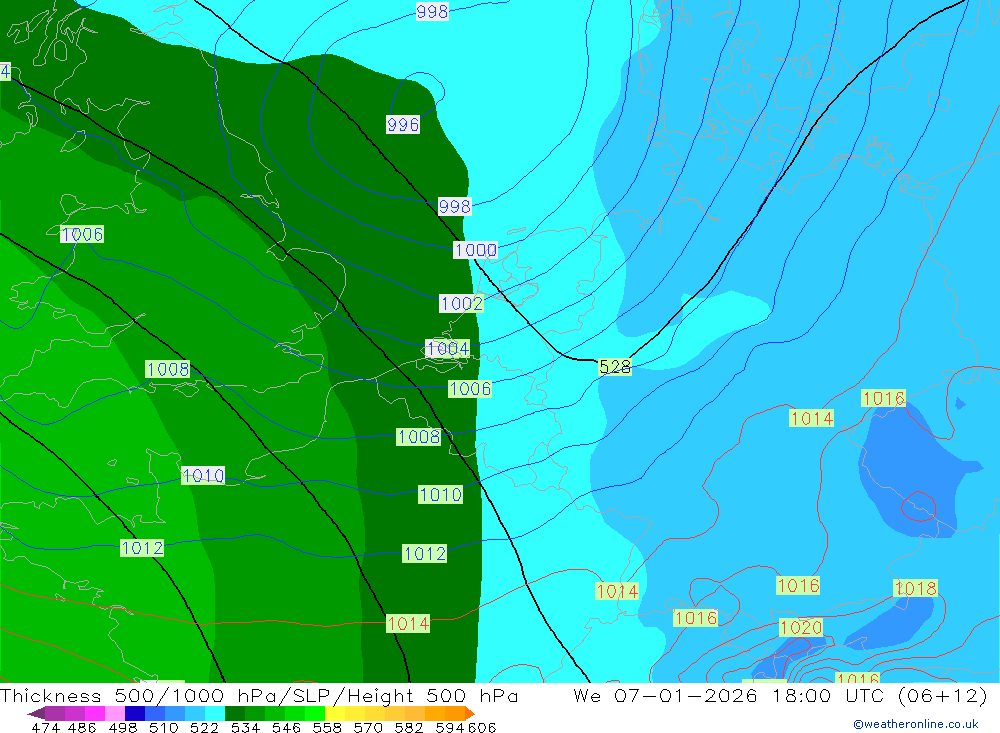Click the red 1018 isobar label
The image size is (1000, 733).
(915, 588)
